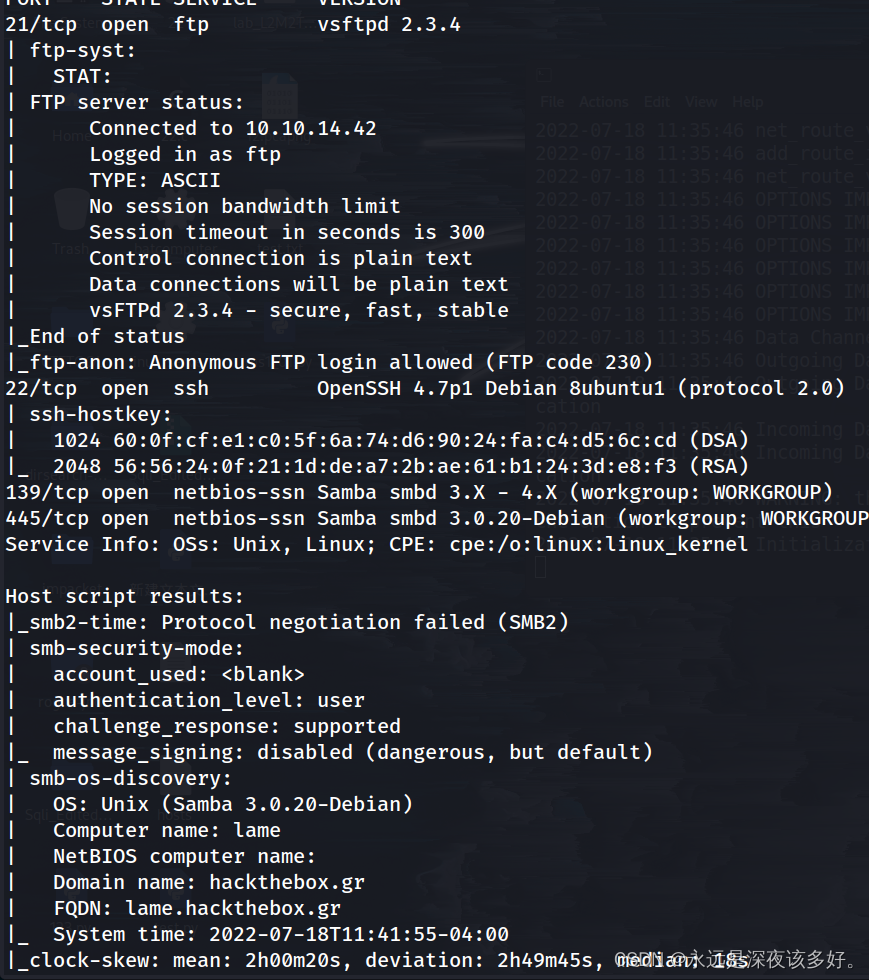
Task: Select the Trash desktop icon
Action: tap(71, 222)
